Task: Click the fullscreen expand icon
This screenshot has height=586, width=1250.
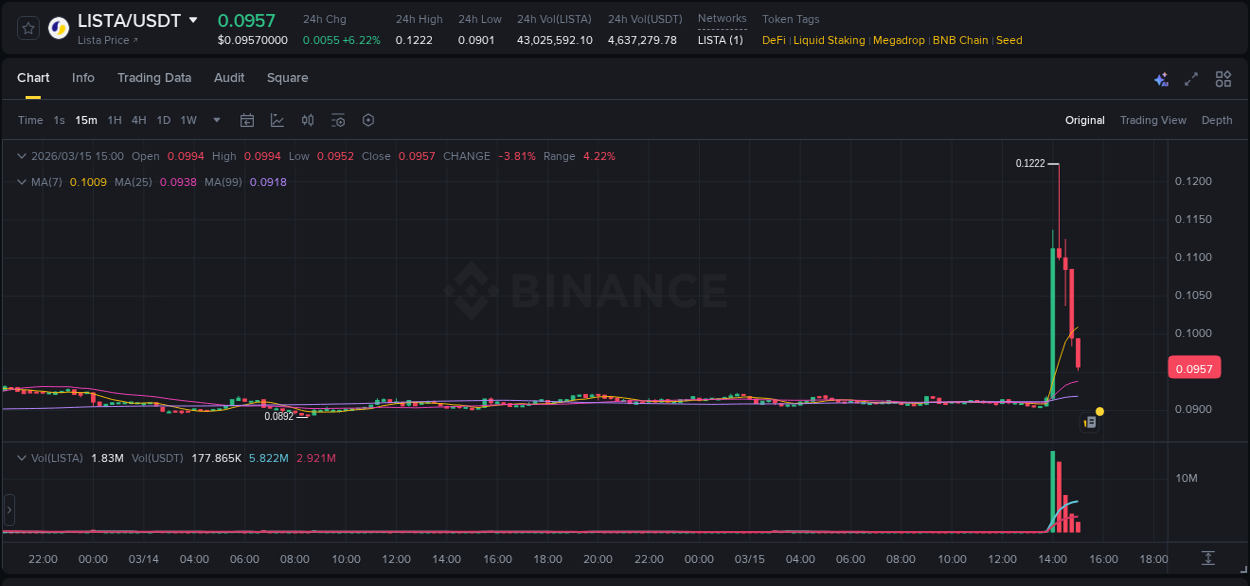Action: coord(1191,78)
